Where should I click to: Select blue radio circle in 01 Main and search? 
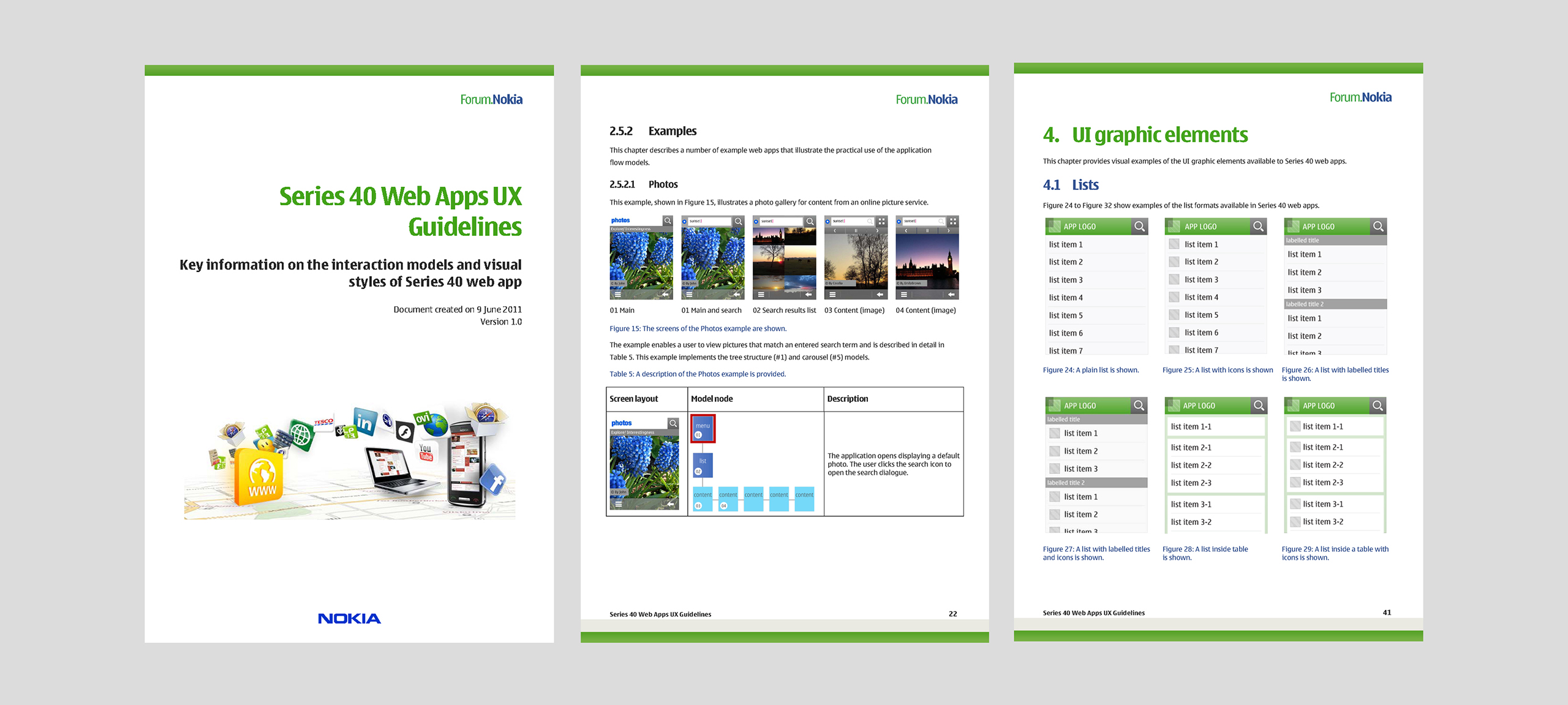point(685,221)
